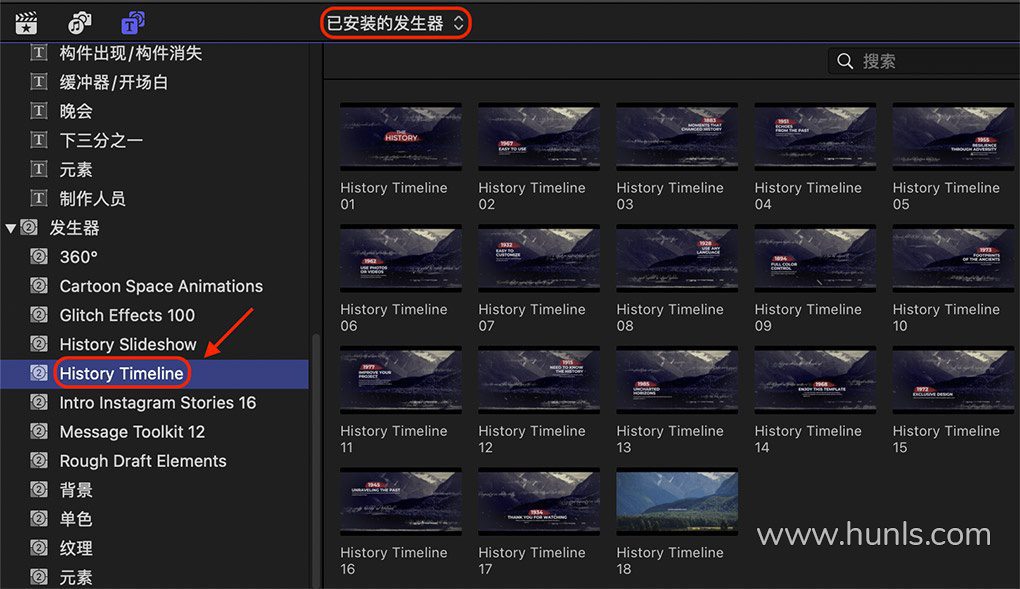Open the Libraries sidebar clapperboard icon

click(26, 23)
